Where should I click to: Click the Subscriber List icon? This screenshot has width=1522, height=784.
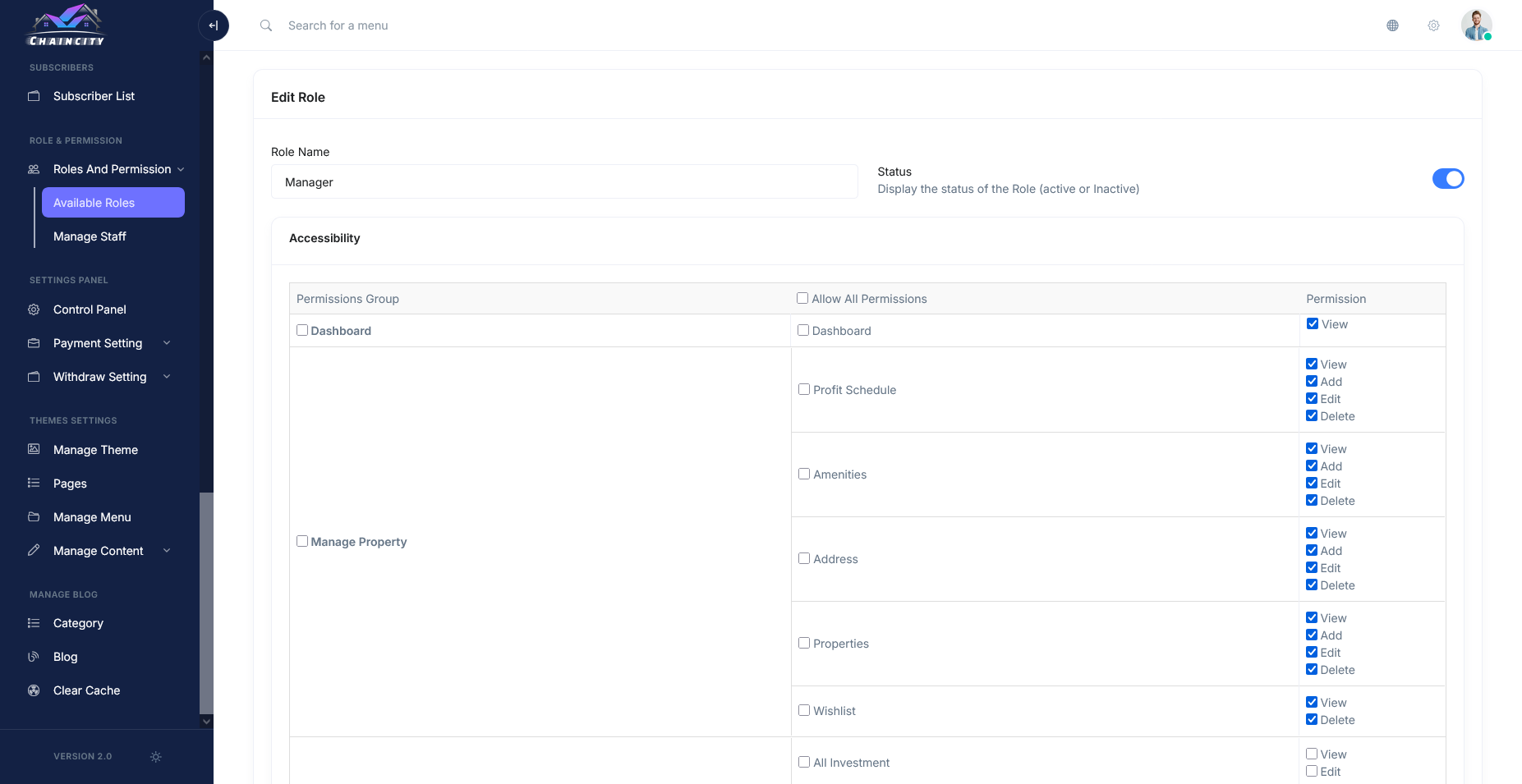(34, 96)
